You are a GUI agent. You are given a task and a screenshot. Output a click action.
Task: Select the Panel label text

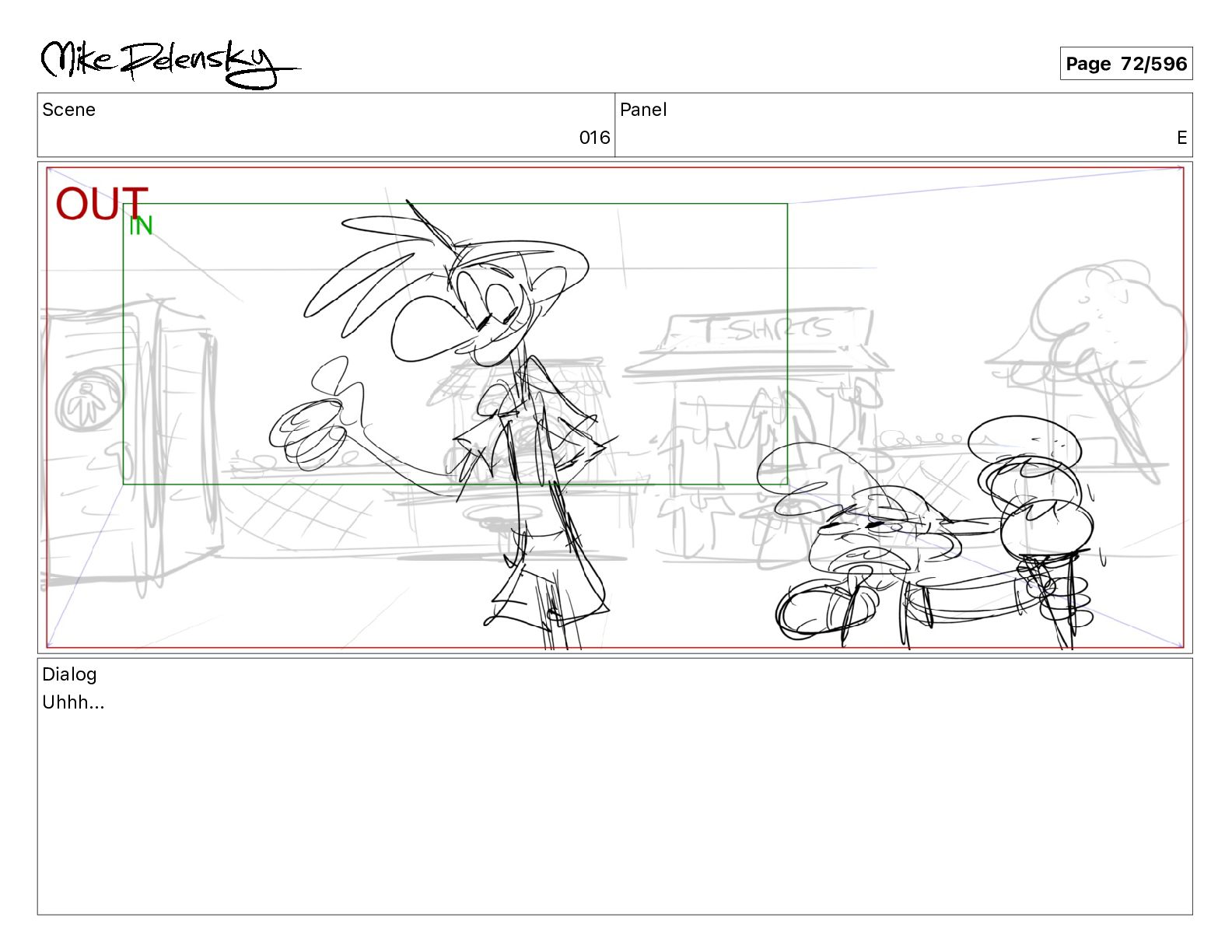click(x=643, y=110)
